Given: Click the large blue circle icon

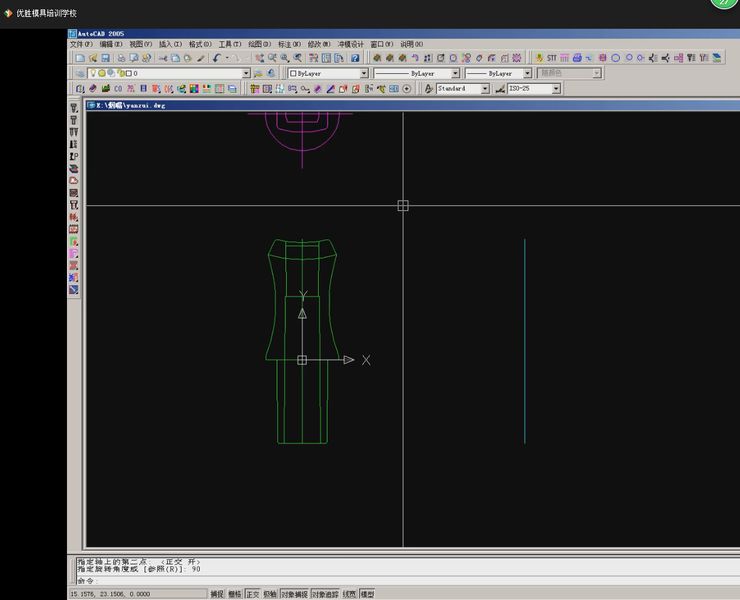Looking at the screenshot, I should point(615,58).
